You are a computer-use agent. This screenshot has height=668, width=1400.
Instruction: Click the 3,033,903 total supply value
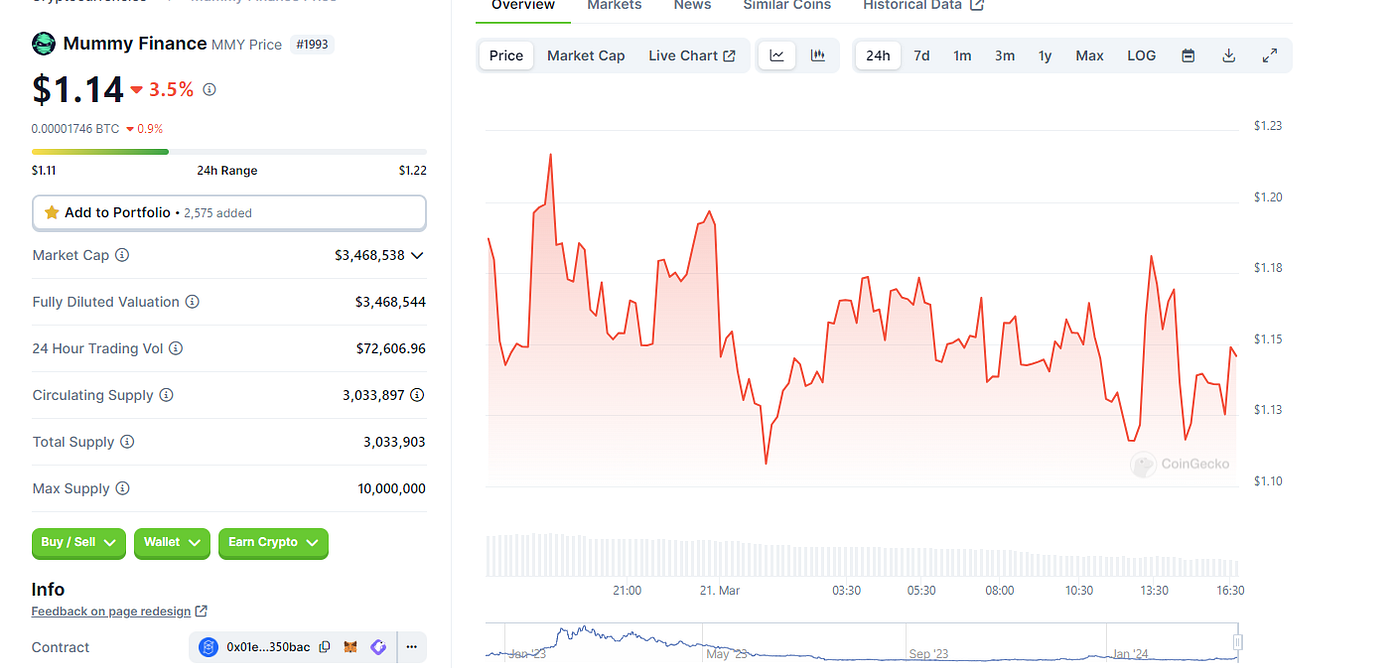(x=395, y=442)
